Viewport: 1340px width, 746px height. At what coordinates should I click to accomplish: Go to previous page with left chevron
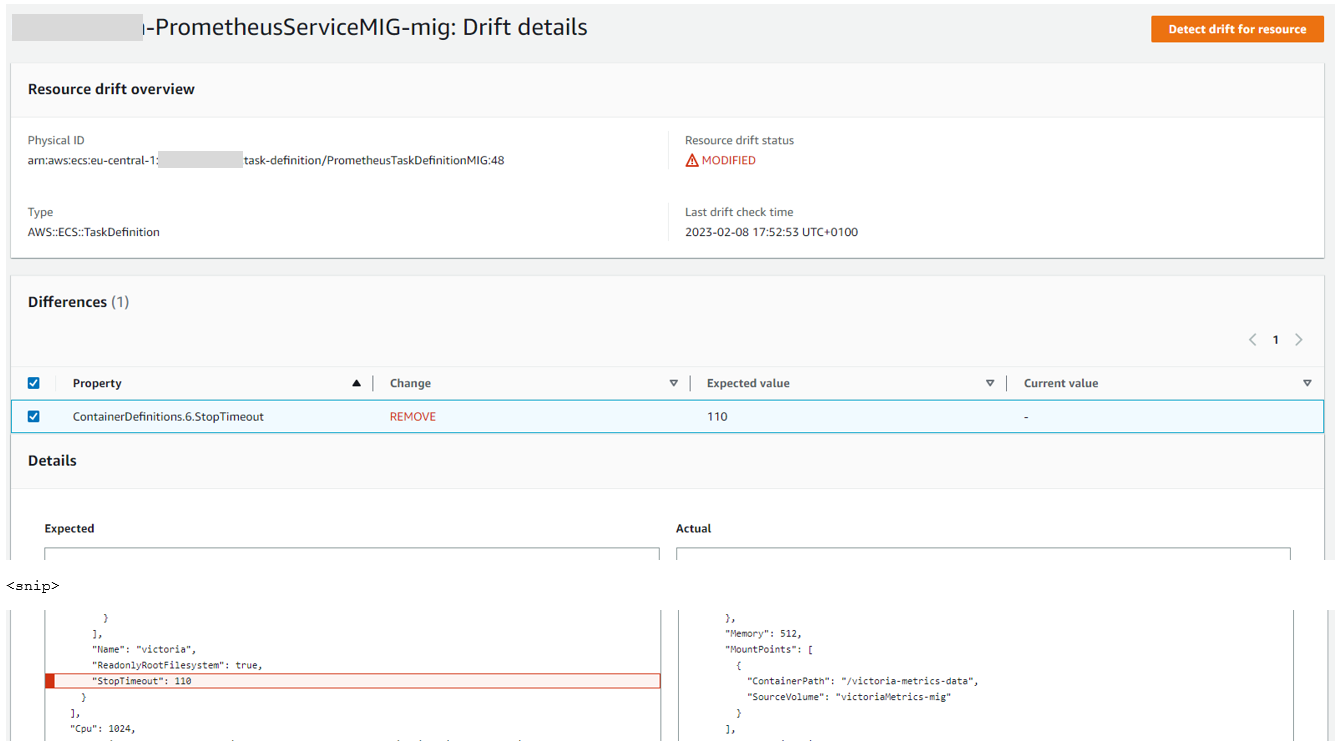point(1252,339)
